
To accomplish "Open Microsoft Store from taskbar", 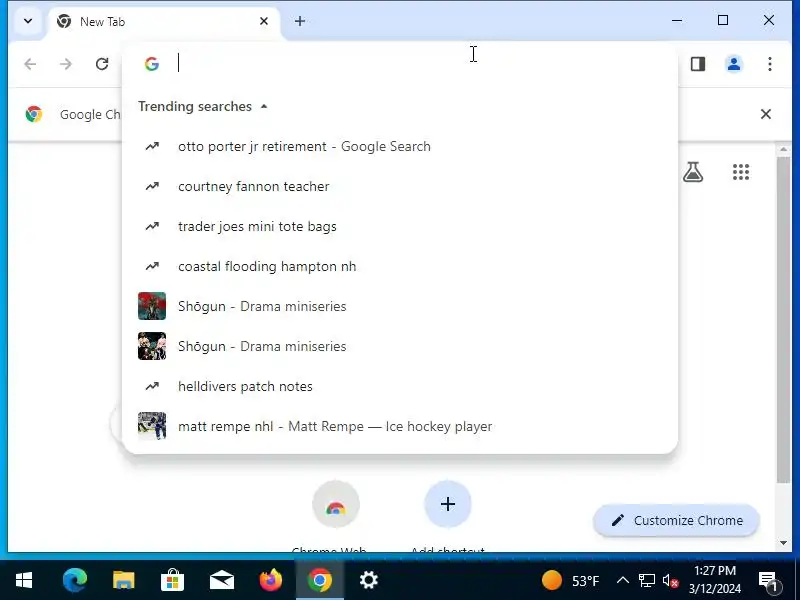I will (172, 580).
